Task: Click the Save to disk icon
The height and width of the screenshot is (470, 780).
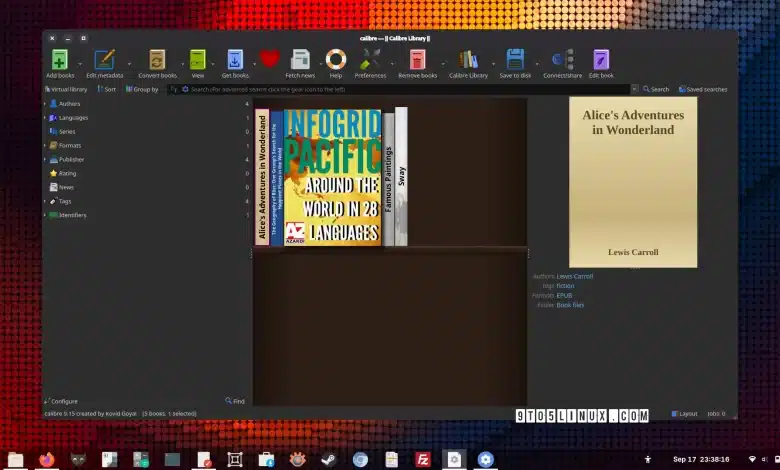Action: [x=515, y=60]
